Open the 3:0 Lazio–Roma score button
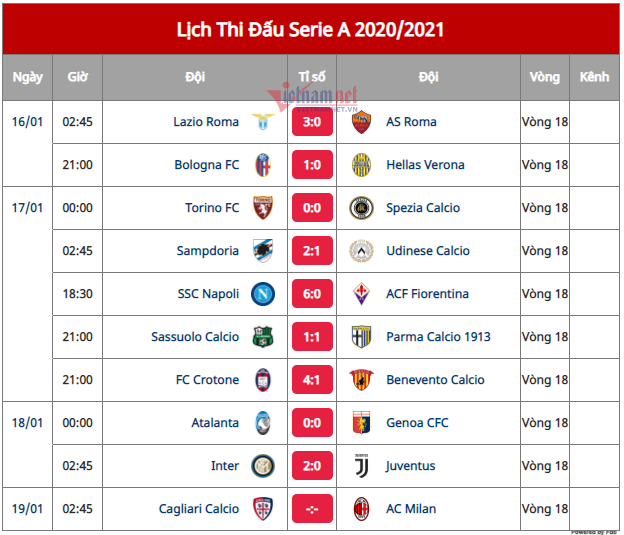 pyautogui.click(x=312, y=122)
